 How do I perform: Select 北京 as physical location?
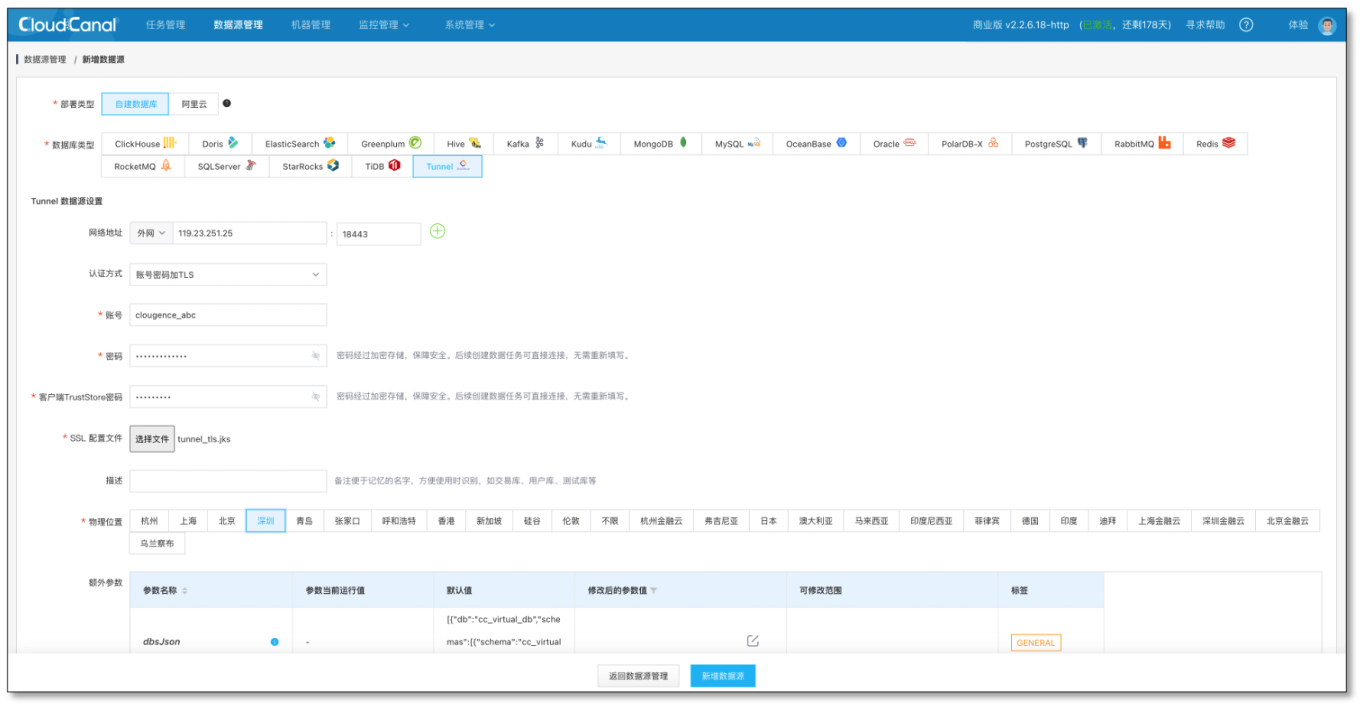coord(227,521)
